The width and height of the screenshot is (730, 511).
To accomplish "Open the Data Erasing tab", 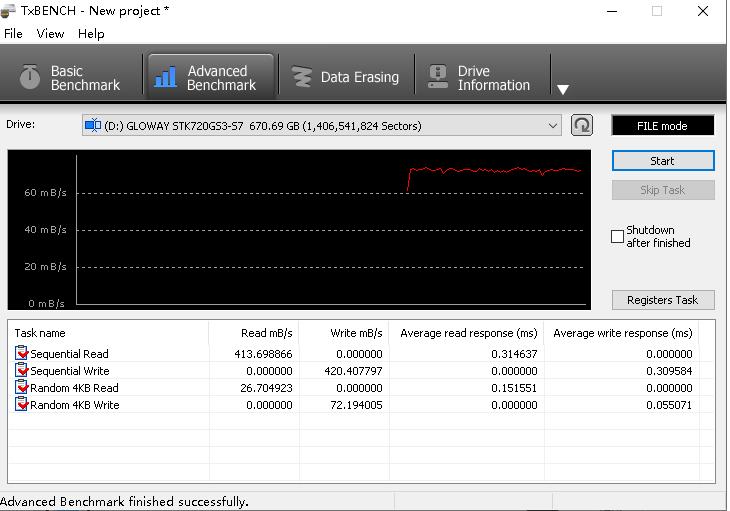I will pyautogui.click(x=346, y=77).
